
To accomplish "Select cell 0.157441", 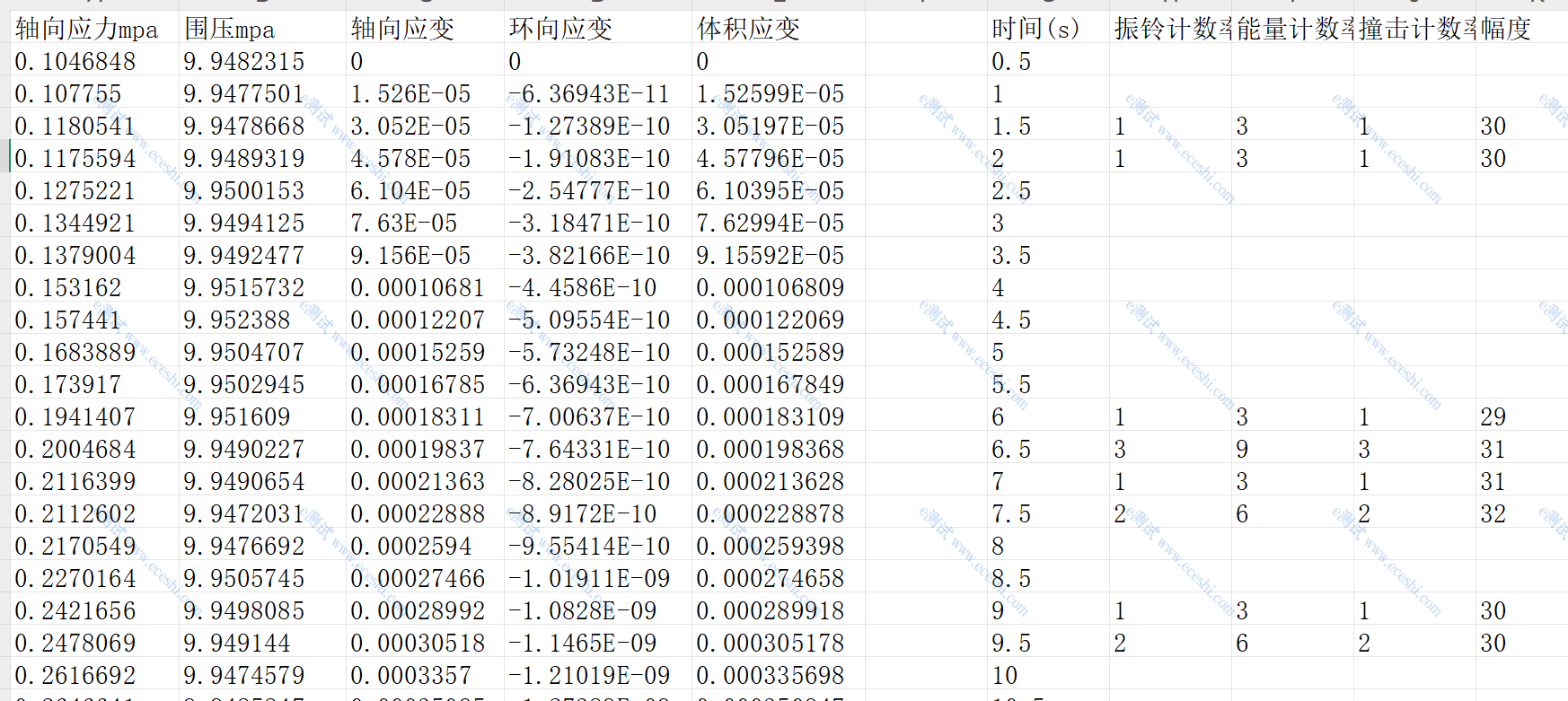I will click(x=95, y=319).
